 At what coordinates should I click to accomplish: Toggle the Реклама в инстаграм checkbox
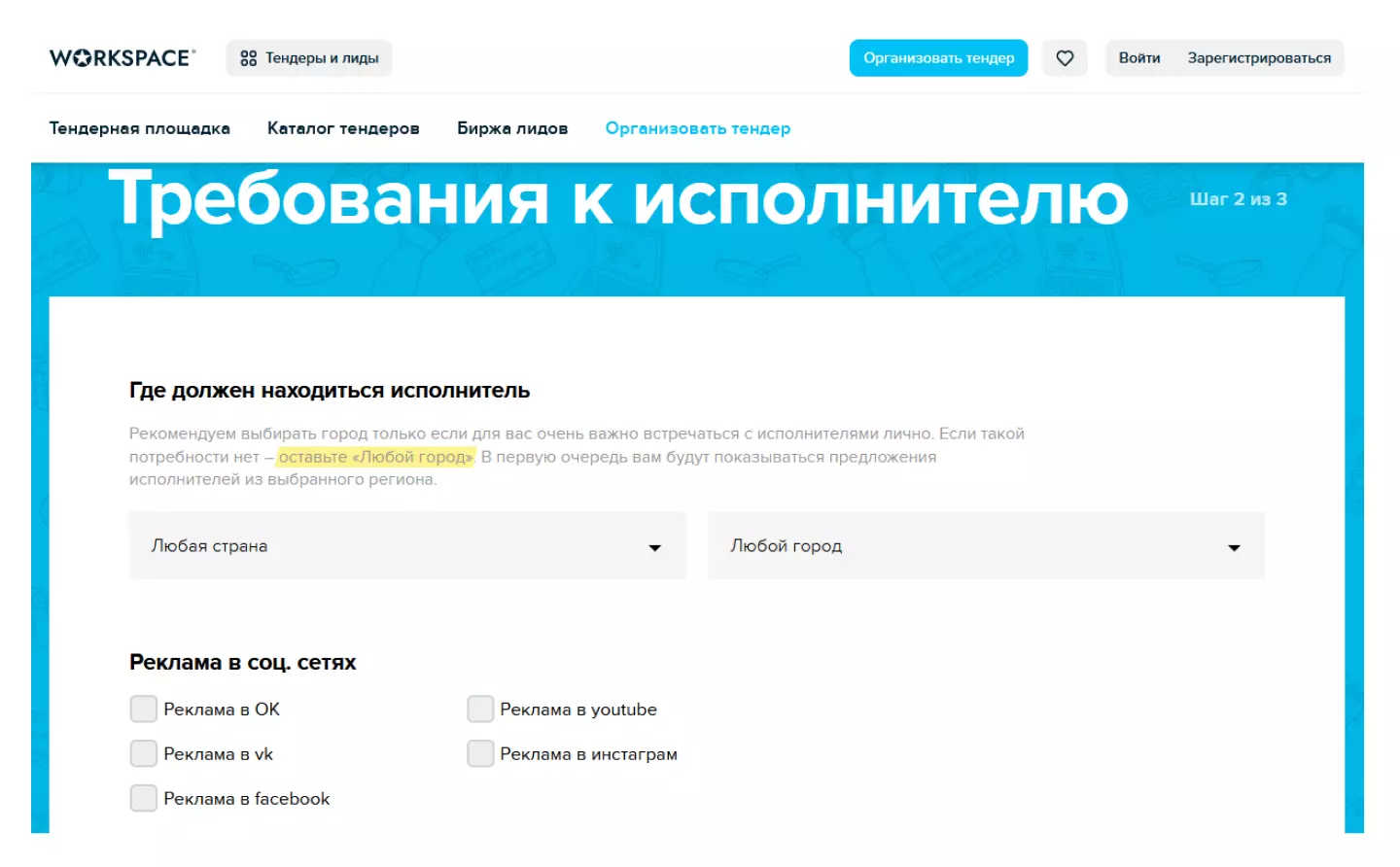click(480, 754)
